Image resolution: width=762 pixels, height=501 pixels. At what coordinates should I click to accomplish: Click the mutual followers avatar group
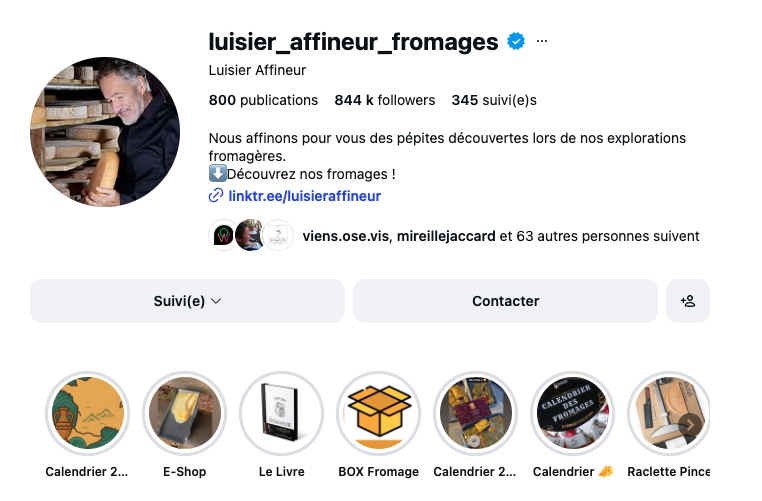pos(250,236)
